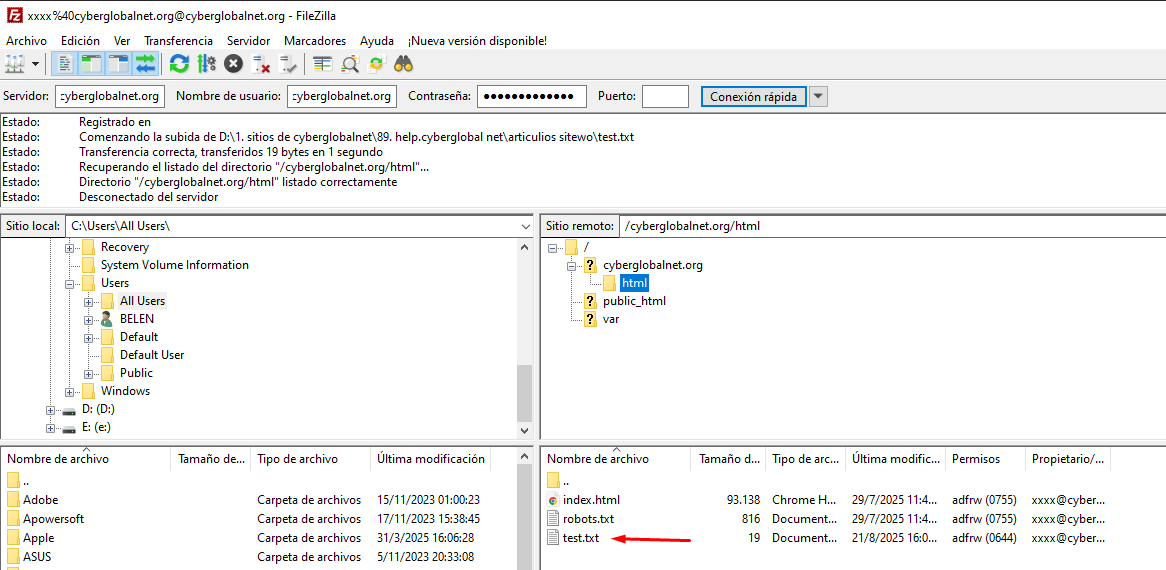Screen dimensions: 1166x570
Task: Open the directory listing filters dialog
Action: tap(322, 65)
